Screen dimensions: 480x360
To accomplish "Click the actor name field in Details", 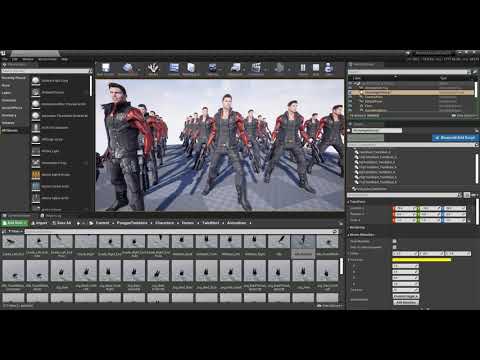I will click(x=377, y=130).
